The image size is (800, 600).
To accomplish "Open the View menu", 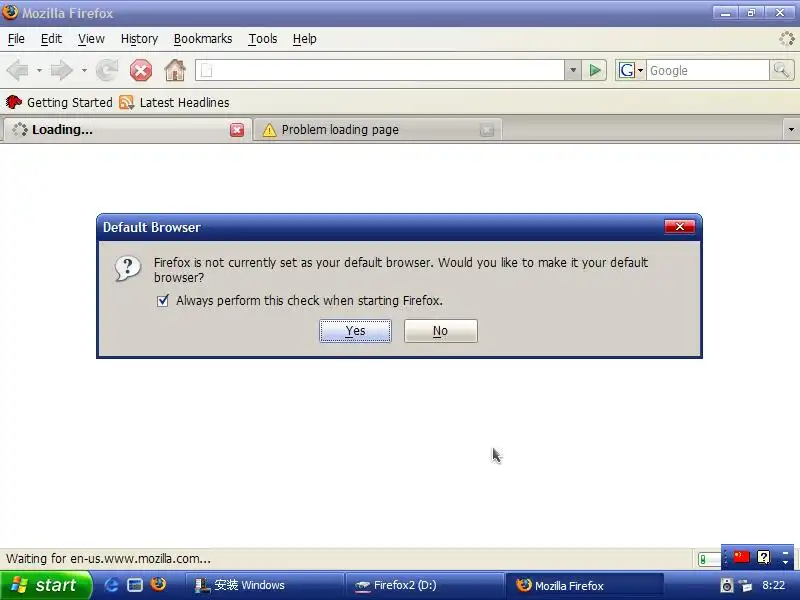I will [91, 39].
